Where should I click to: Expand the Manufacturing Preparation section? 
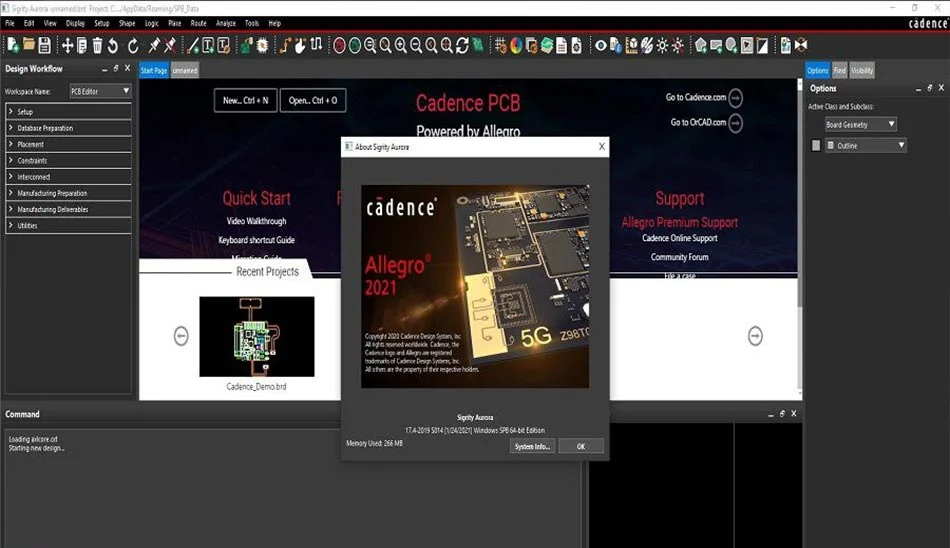pyautogui.click(x=68, y=193)
